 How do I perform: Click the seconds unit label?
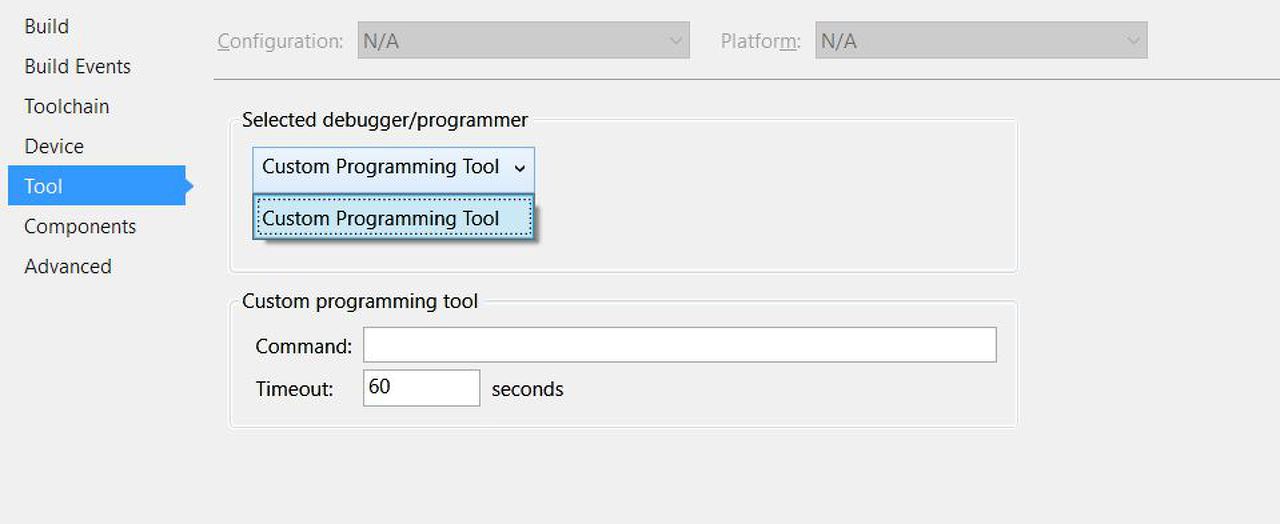(x=527, y=389)
